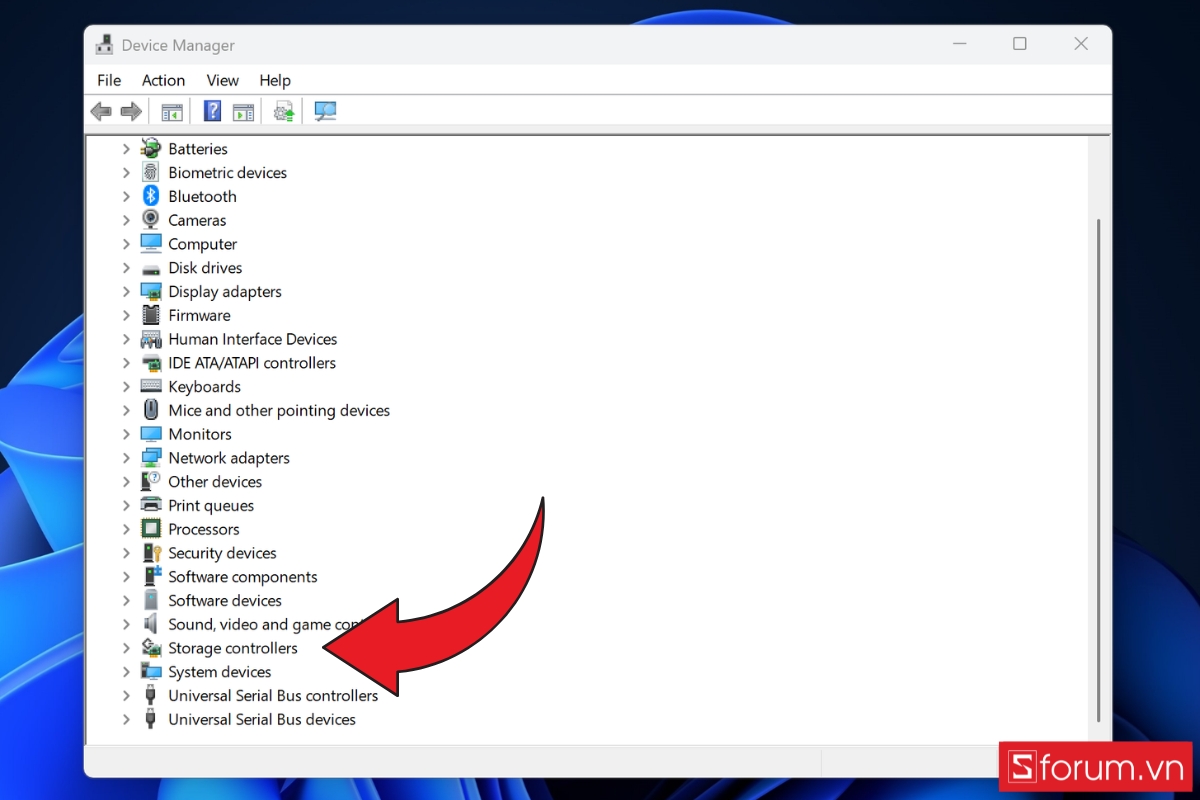Click the printer icon beside Print queues
The height and width of the screenshot is (800, 1200).
tap(151, 505)
